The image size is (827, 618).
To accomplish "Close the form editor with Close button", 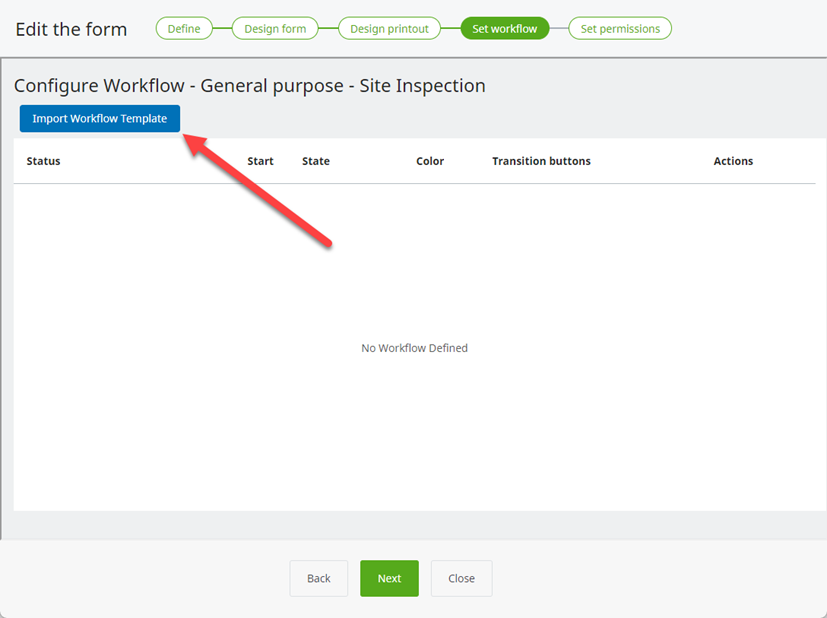I will point(461,578).
